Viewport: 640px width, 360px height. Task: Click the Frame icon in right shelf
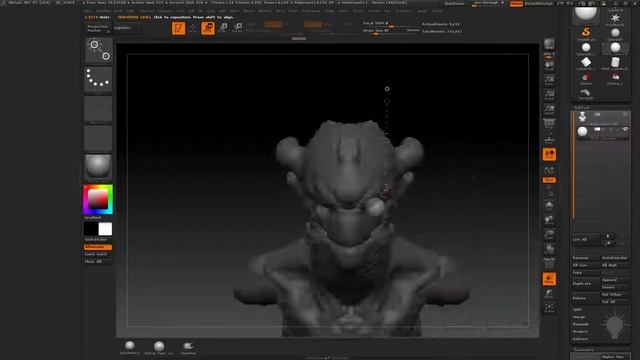549,205
